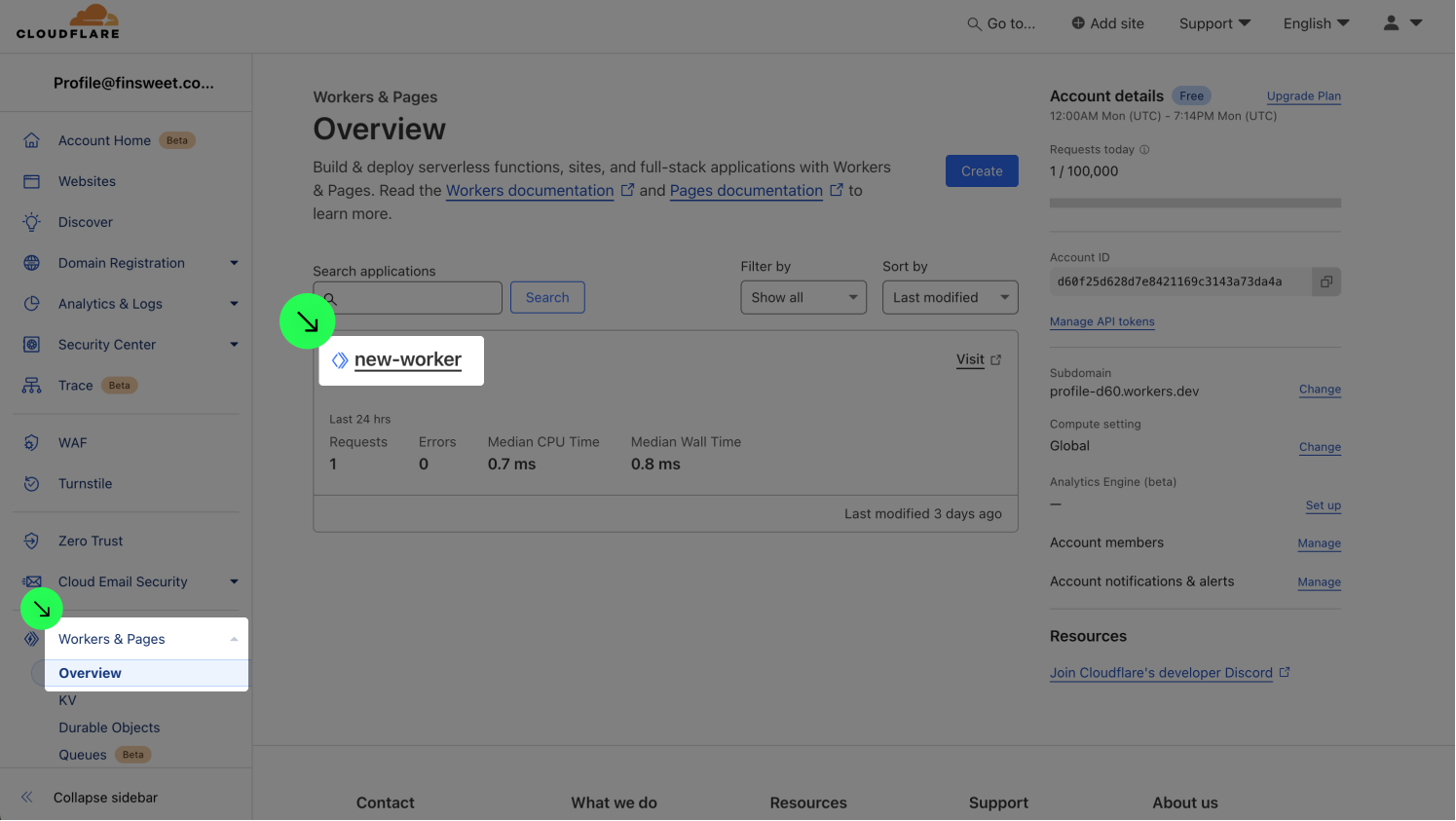1456x821 pixels.
Task: Open the Go to search
Action: coord(1001,23)
